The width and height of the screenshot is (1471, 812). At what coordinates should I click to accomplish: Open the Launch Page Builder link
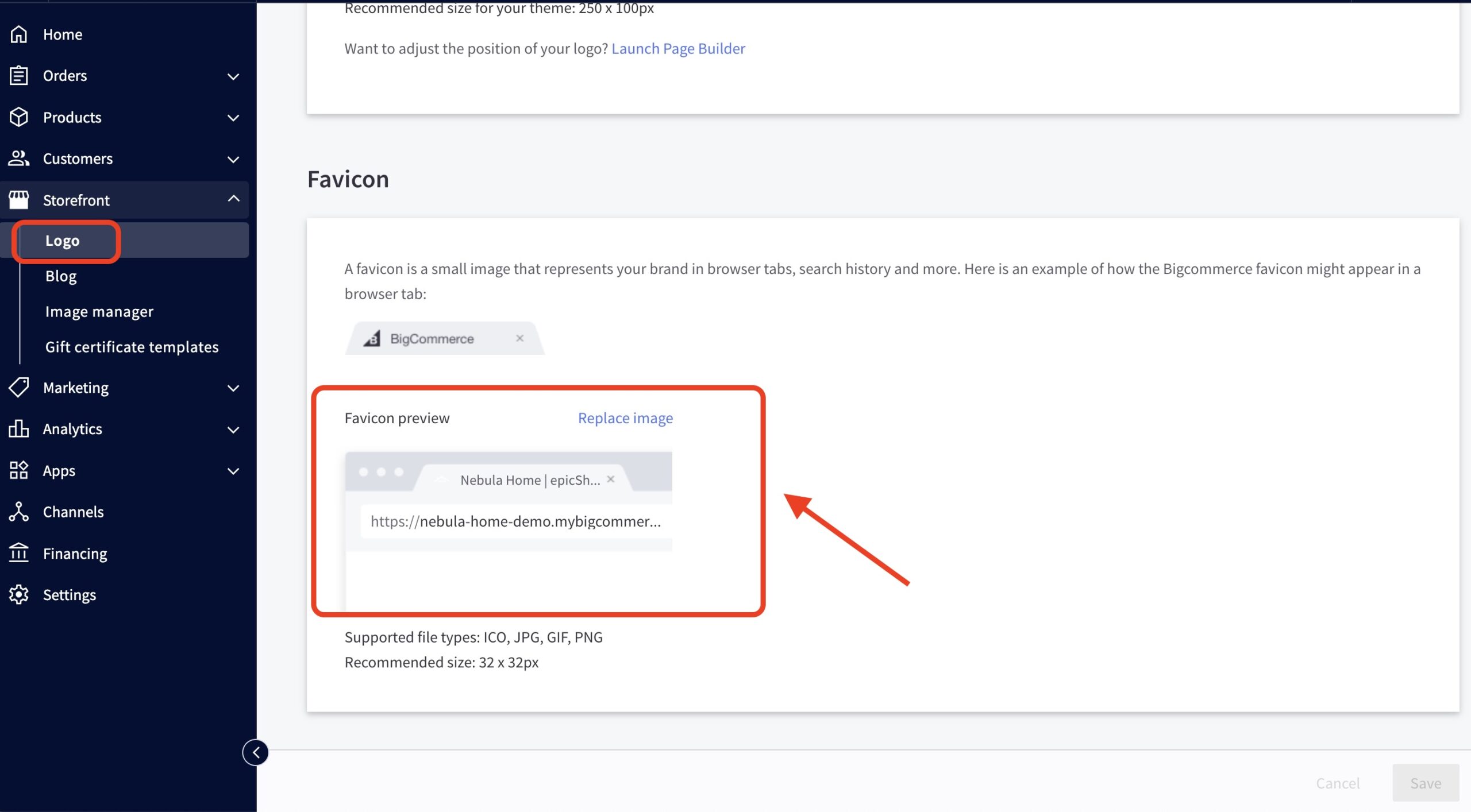click(678, 49)
